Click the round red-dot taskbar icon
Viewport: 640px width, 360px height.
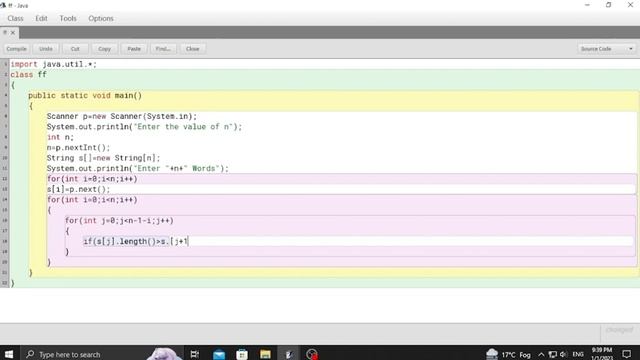coord(312,354)
